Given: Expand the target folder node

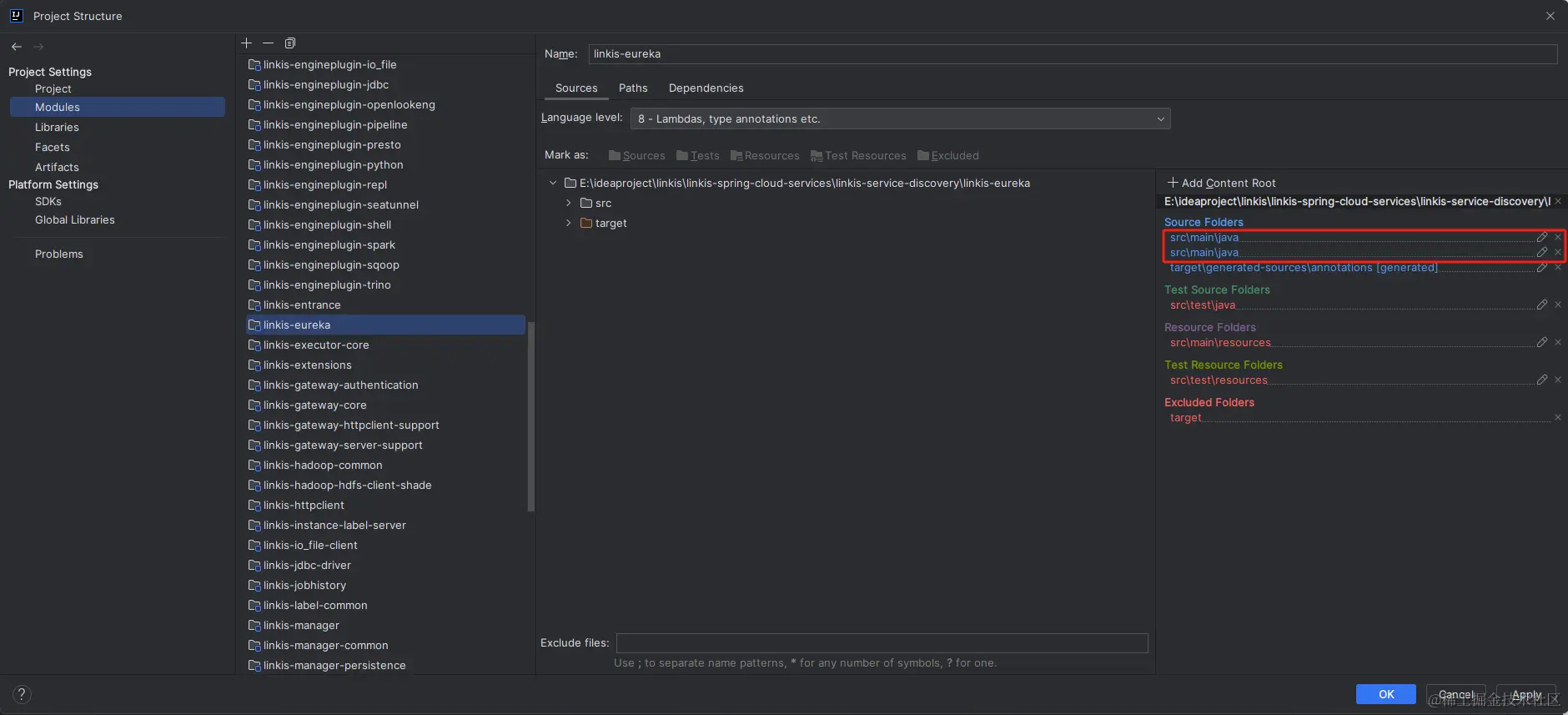Looking at the screenshot, I should 569,223.
